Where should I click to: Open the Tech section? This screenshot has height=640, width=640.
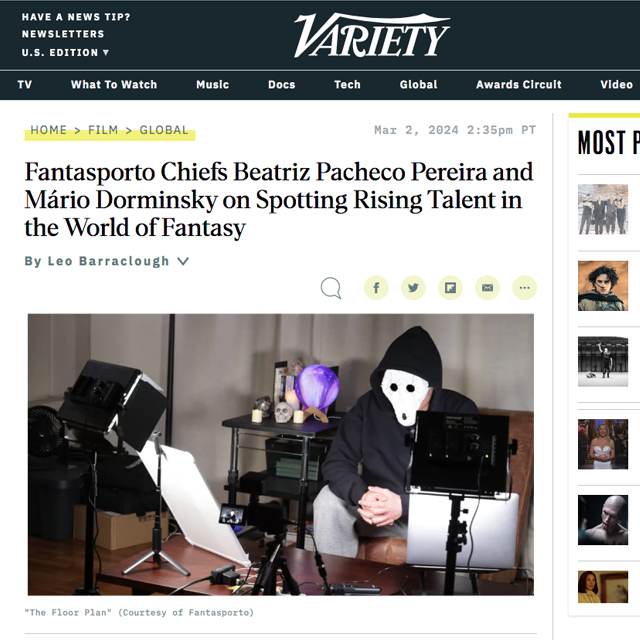347,84
